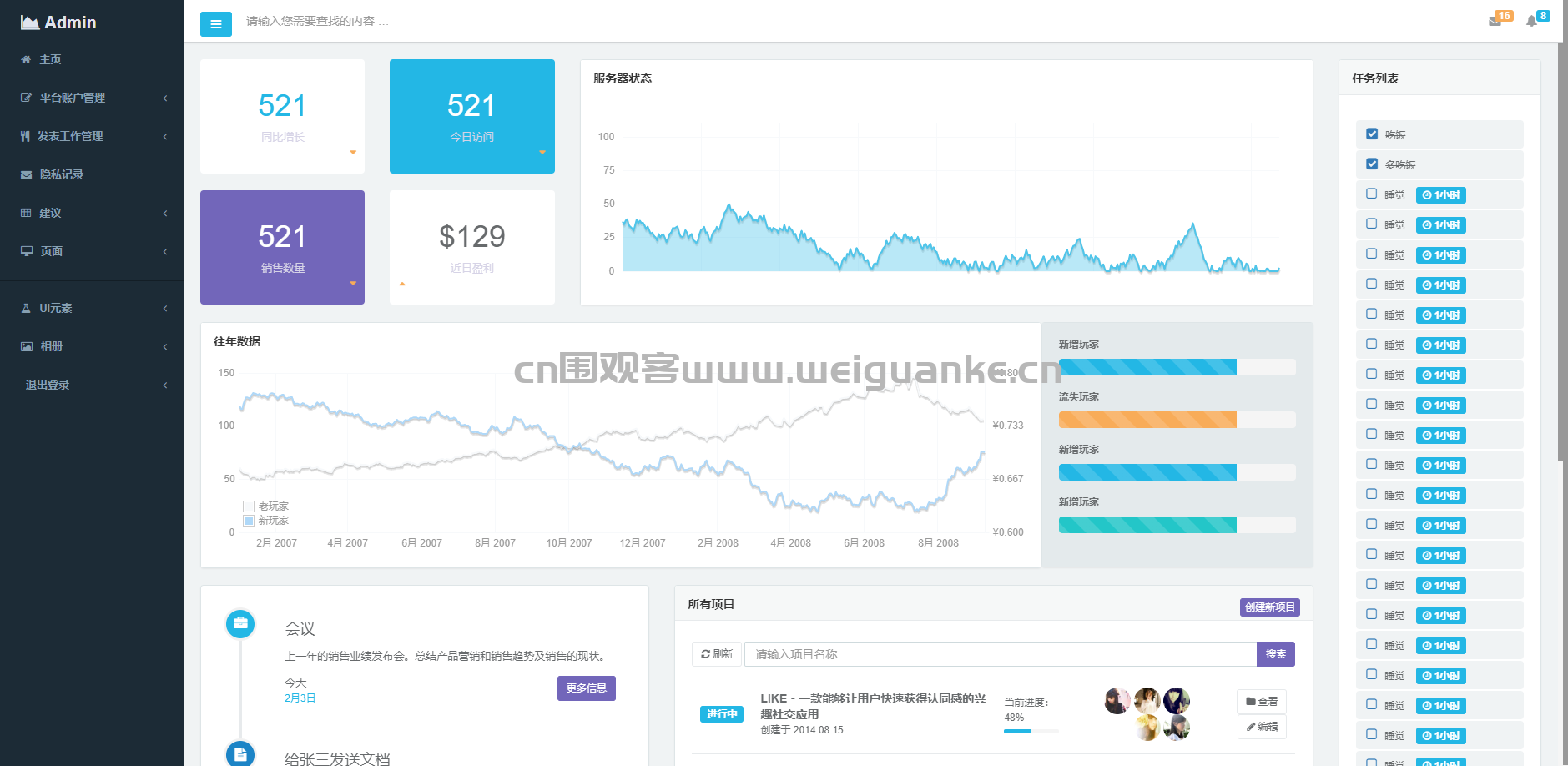
Task: Click the document timeline icon for 给张三发送文档
Action: (x=240, y=754)
